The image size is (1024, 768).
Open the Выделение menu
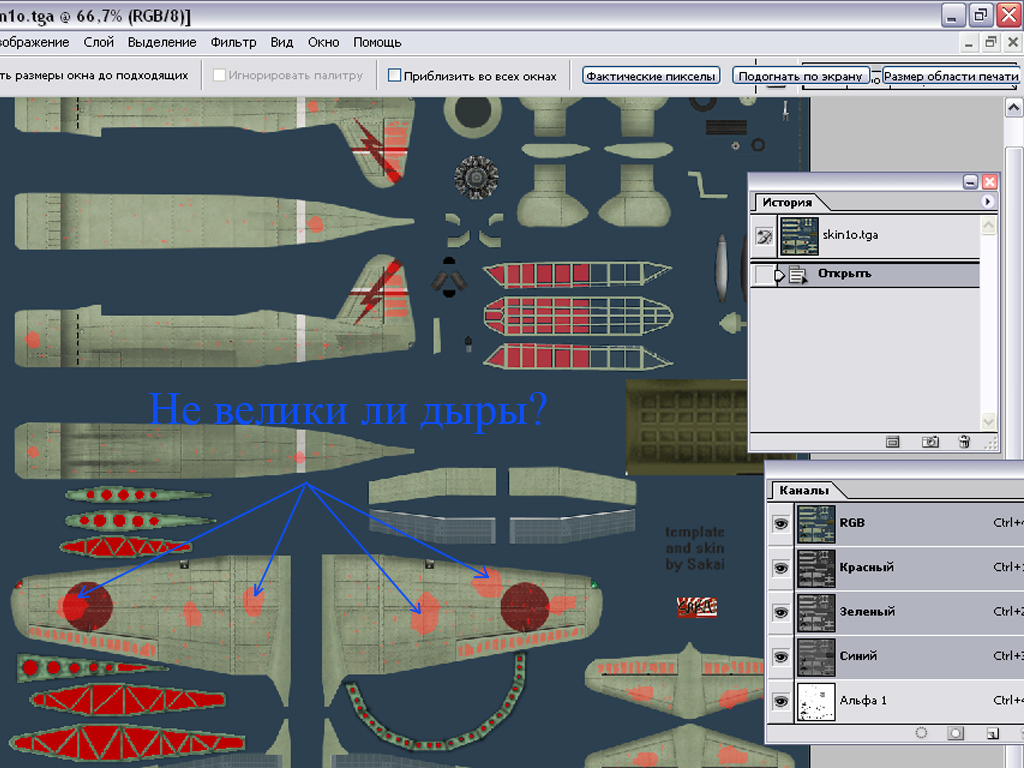point(162,42)
